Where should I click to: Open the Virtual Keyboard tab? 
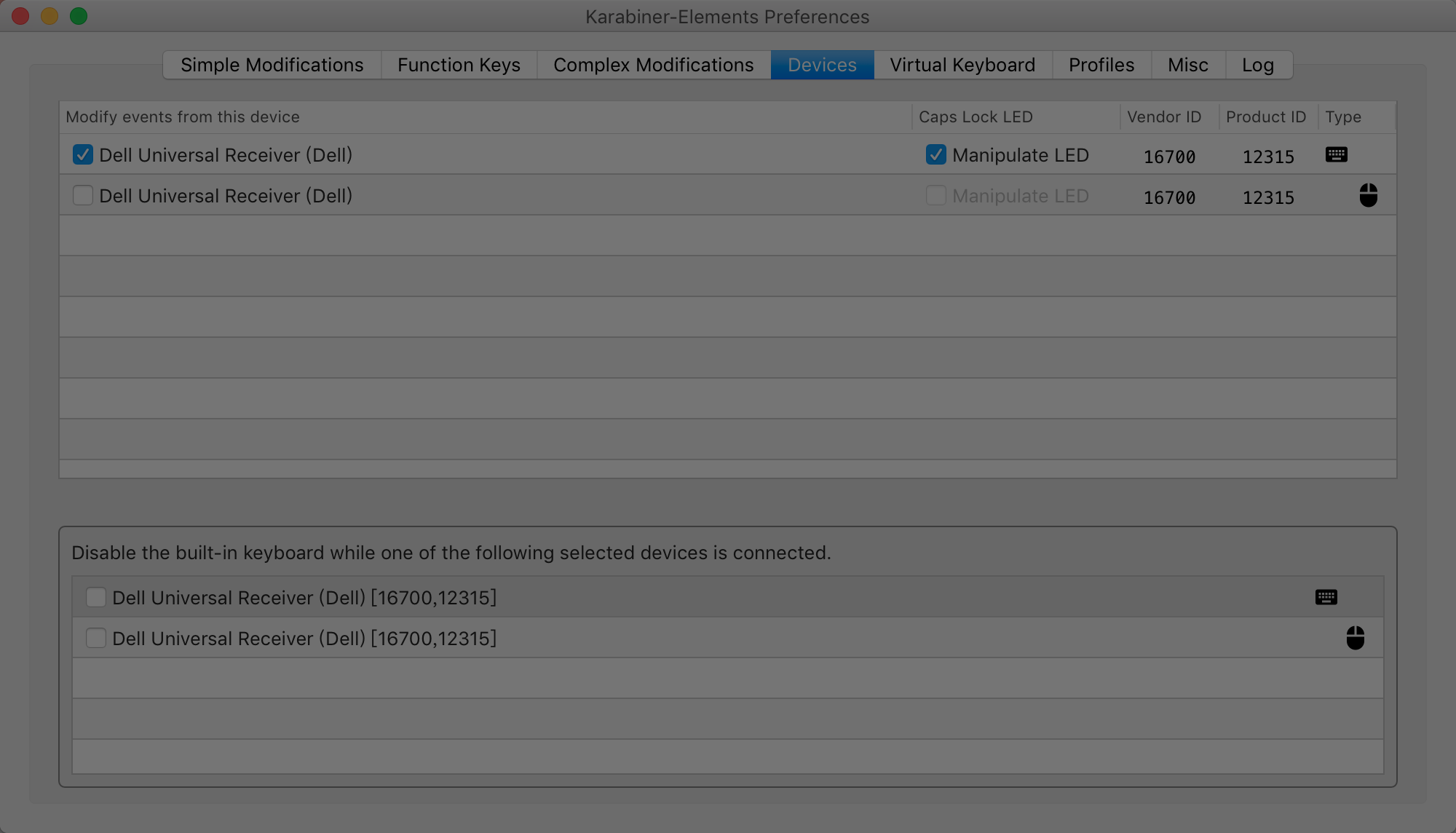tap(962, 65)
